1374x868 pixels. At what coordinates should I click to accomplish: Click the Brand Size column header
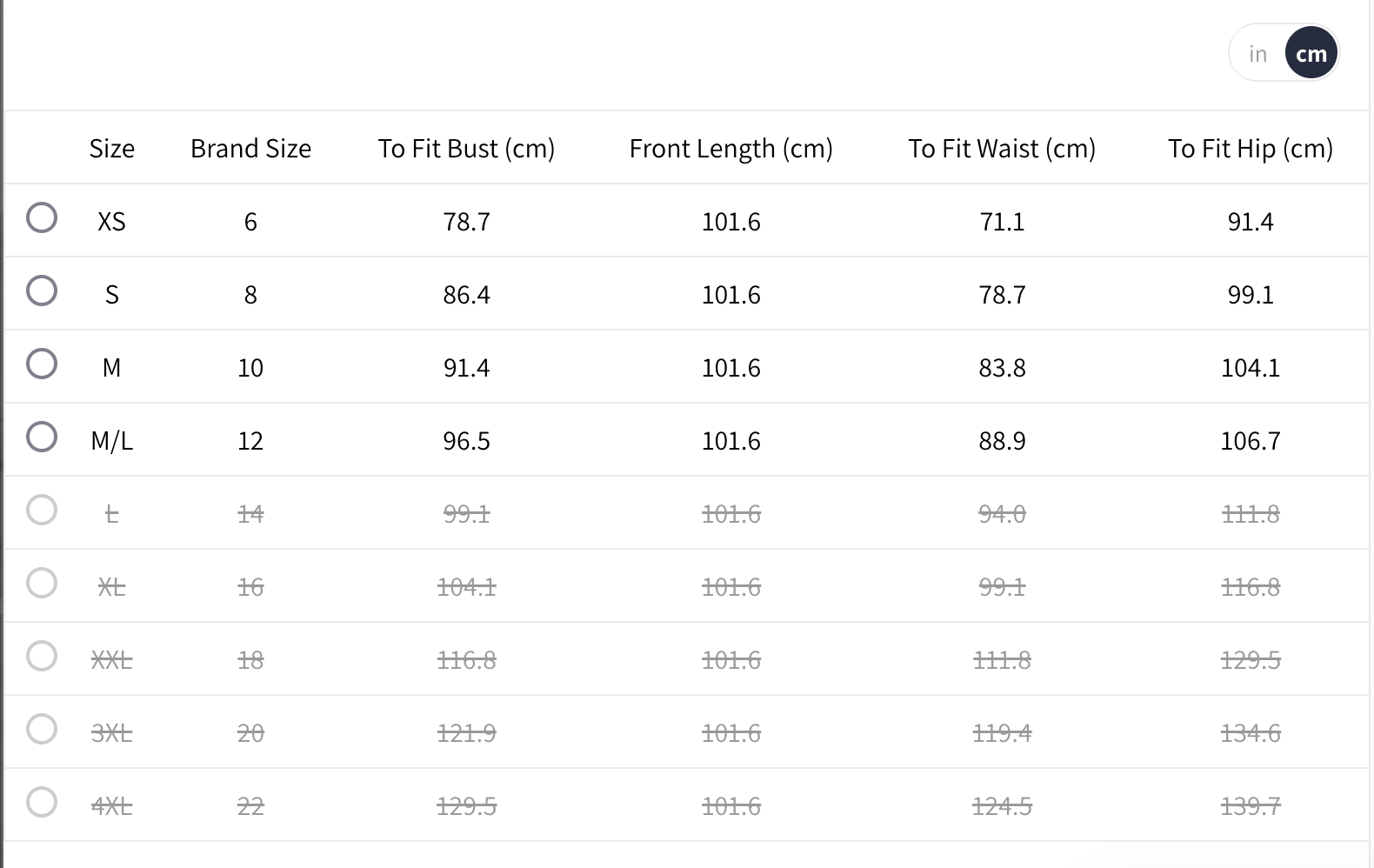[x=250, y=149]
